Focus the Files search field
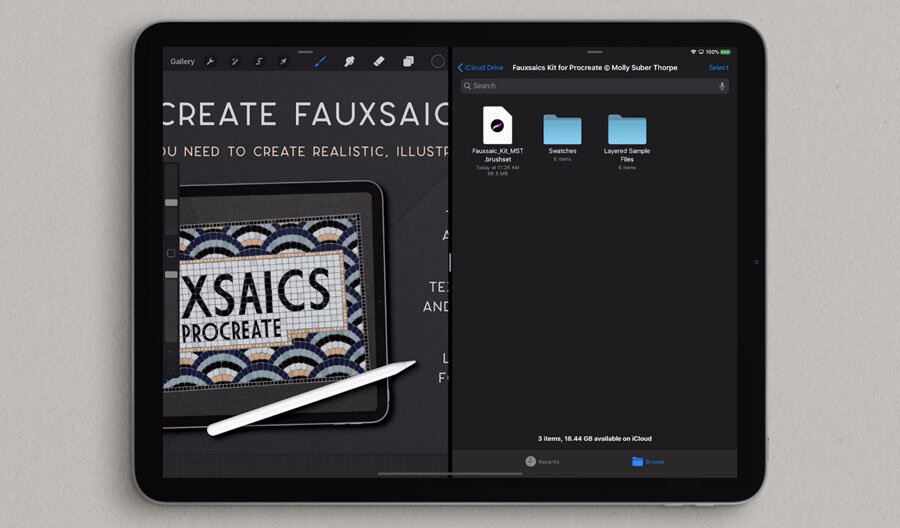900x528 pixels. [590, 86]
